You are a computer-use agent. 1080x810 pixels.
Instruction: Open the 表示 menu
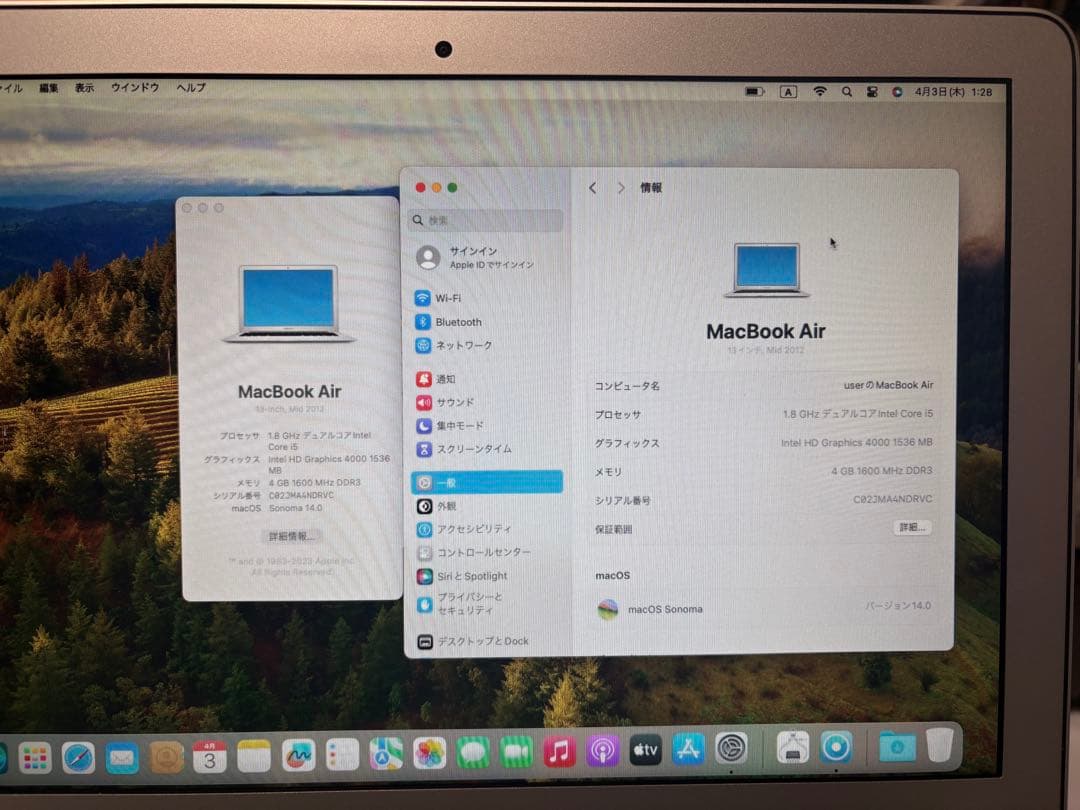[x=84, y=87]
